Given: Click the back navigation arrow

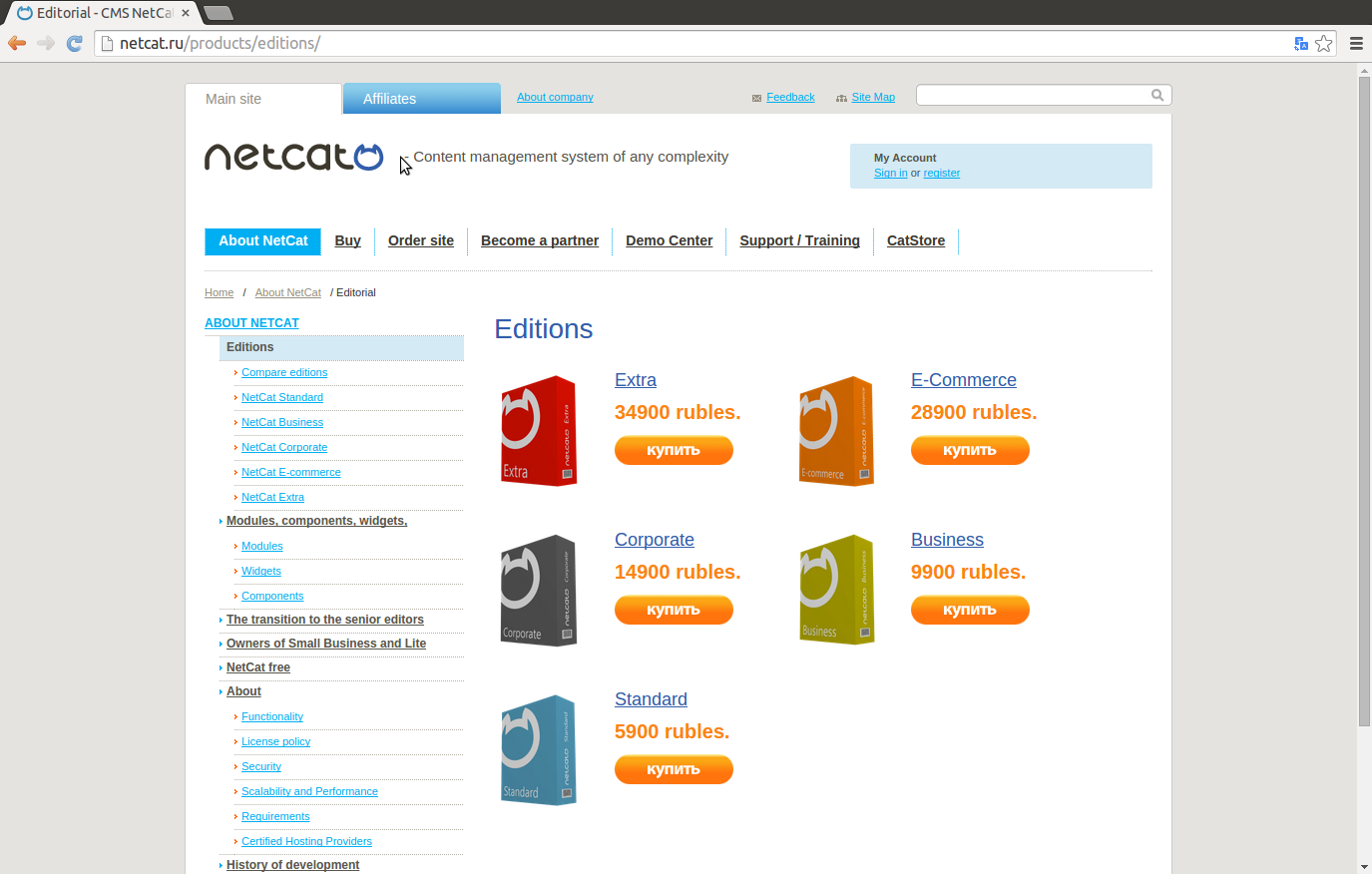Looking at the screenshot, I should point(16,43).
